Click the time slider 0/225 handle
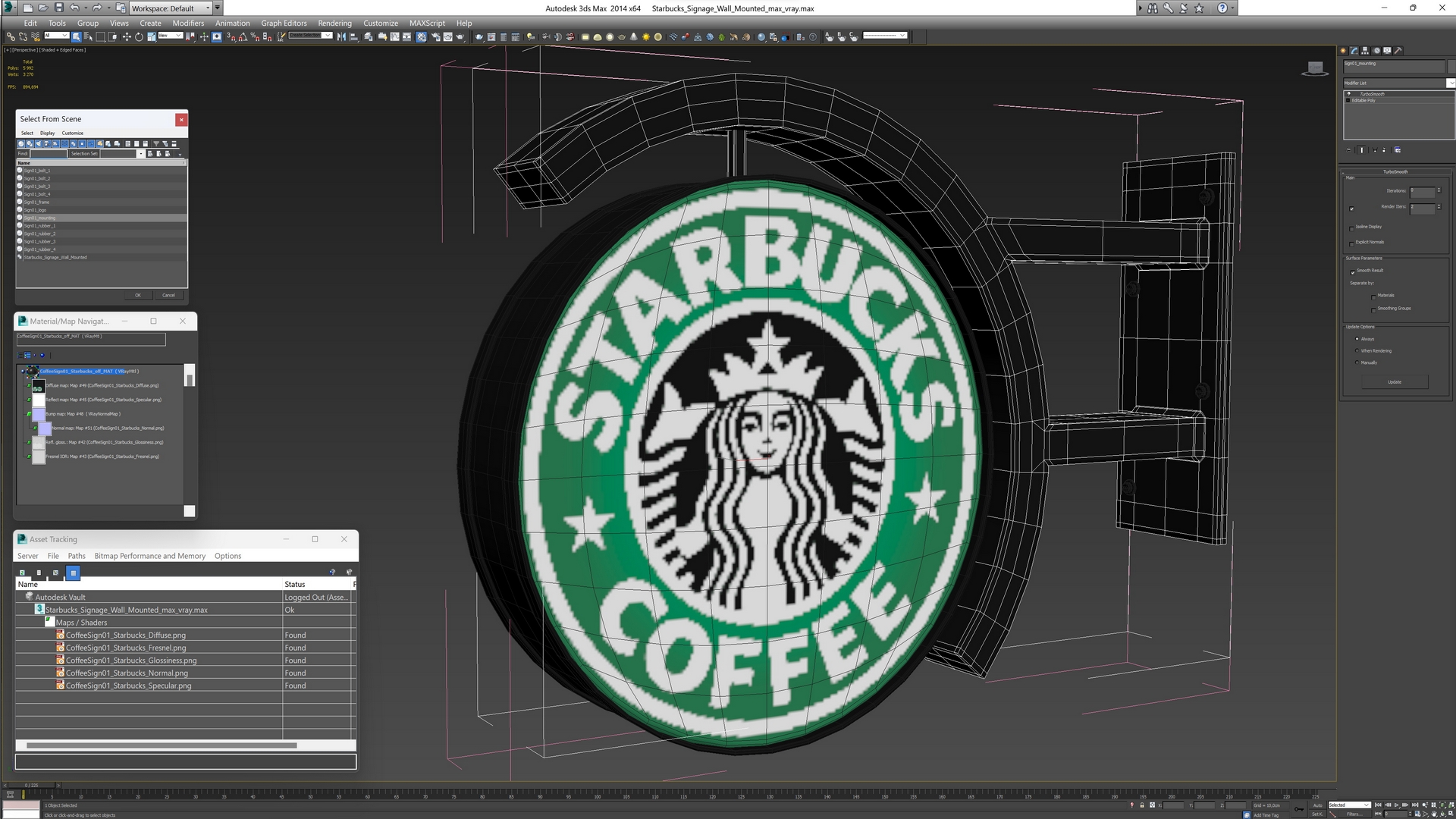The height and width of the screenshot is (819, 1456). coord(32,785)
